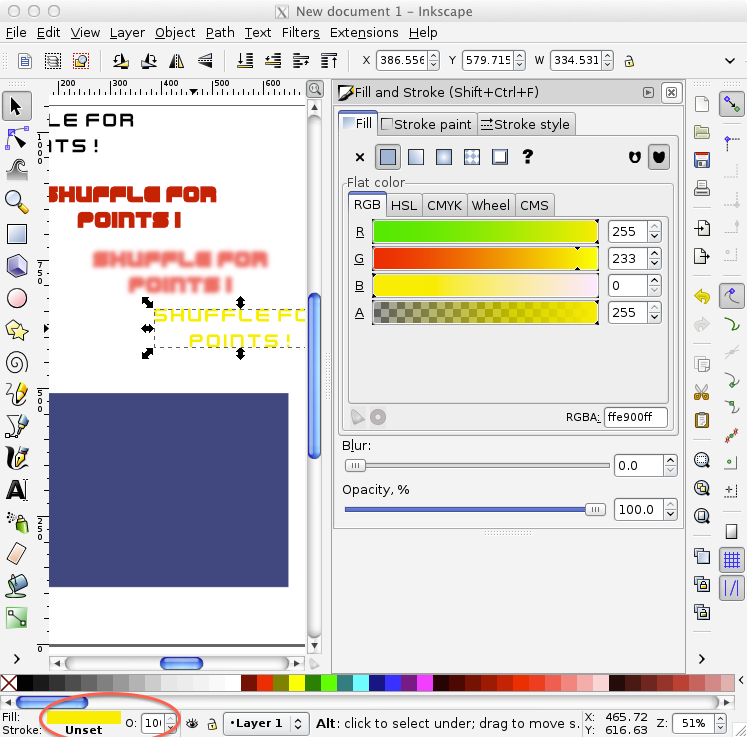747x737 pixels.
Task: Click the RGBA hex value field
Action: (x=635, y=417)
